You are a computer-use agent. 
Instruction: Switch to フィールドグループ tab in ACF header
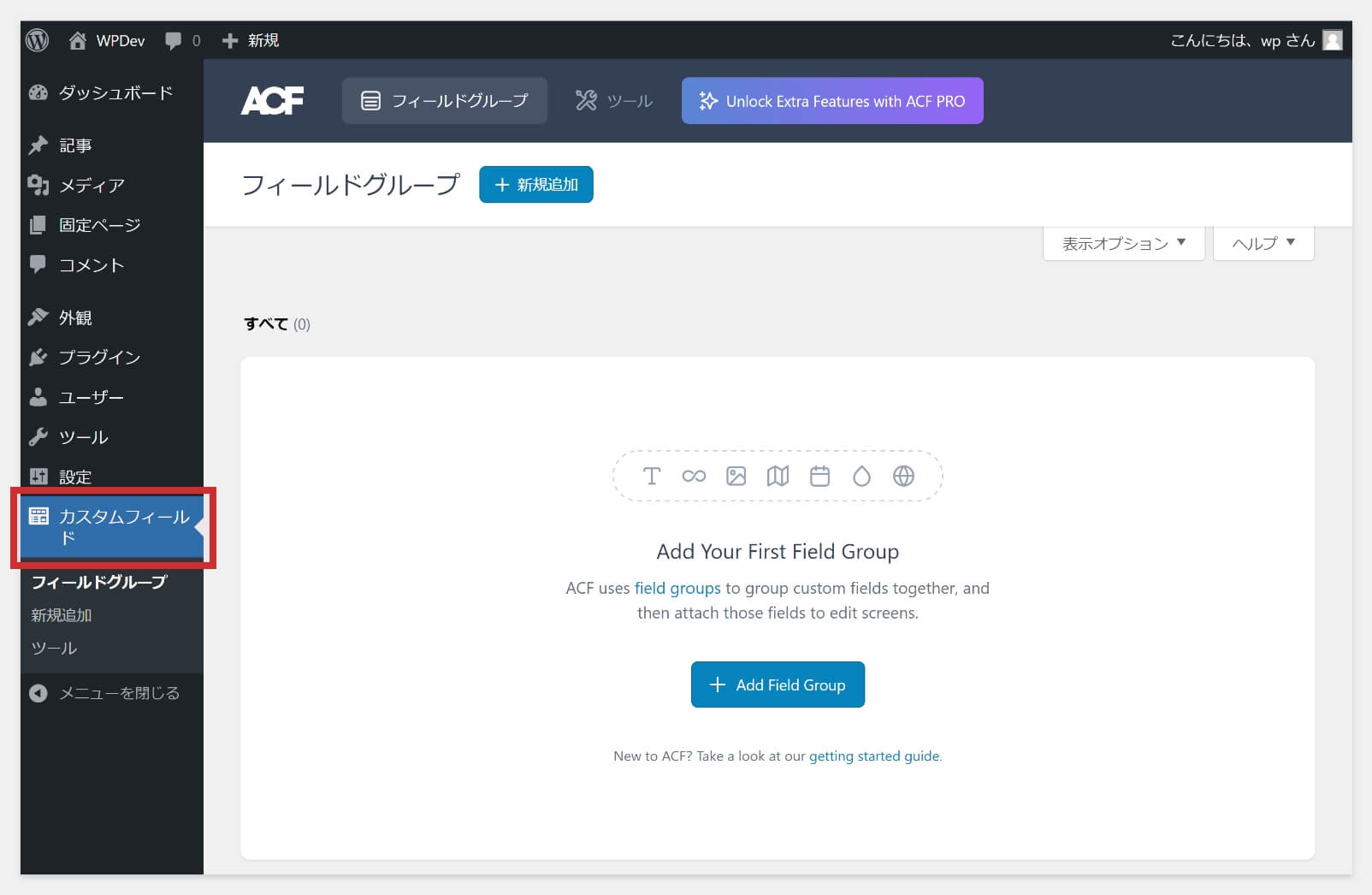pos(445,101)
